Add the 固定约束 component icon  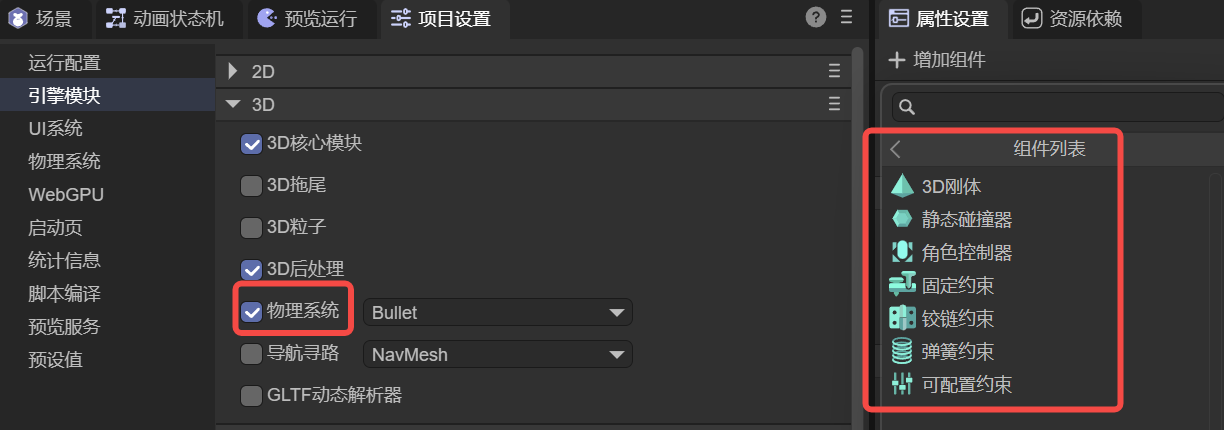(x=902, y=285)
